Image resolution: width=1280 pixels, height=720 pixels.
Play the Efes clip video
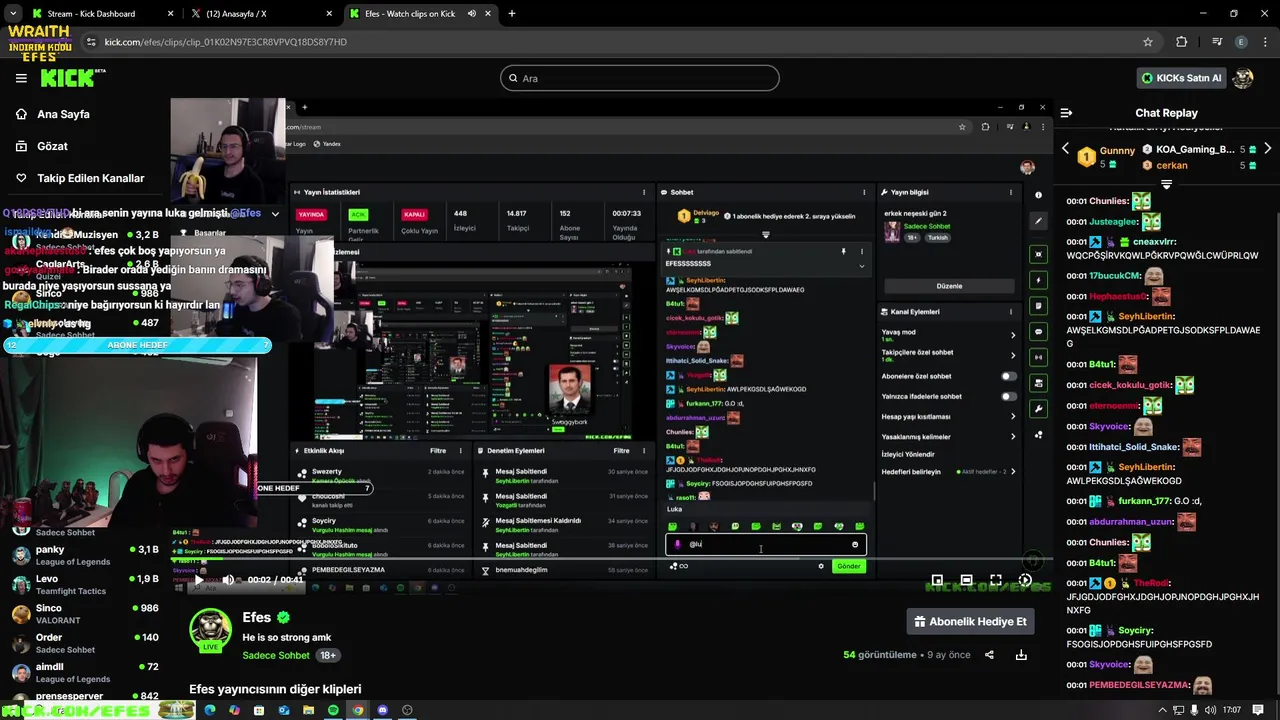pyautogui.click(x=198, y=580)
